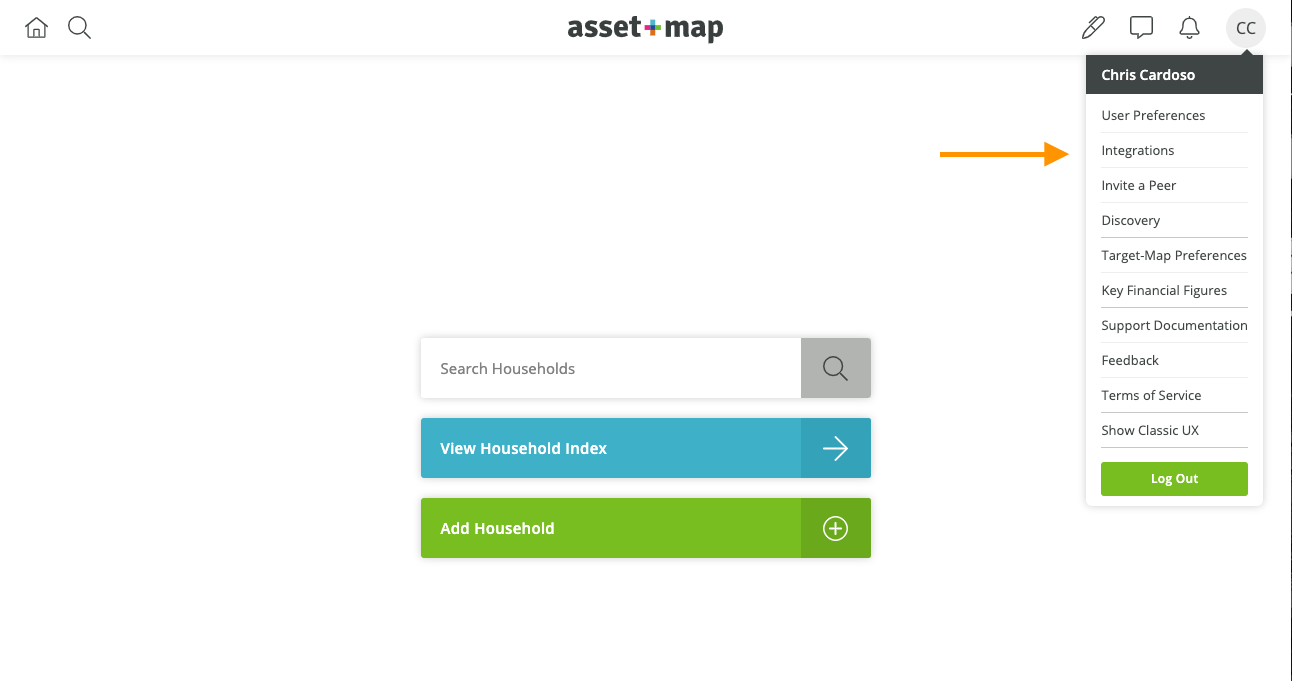Open Key Financial Figures settings
Screen dimensions: 1292x681
[x=1164, y=290]
